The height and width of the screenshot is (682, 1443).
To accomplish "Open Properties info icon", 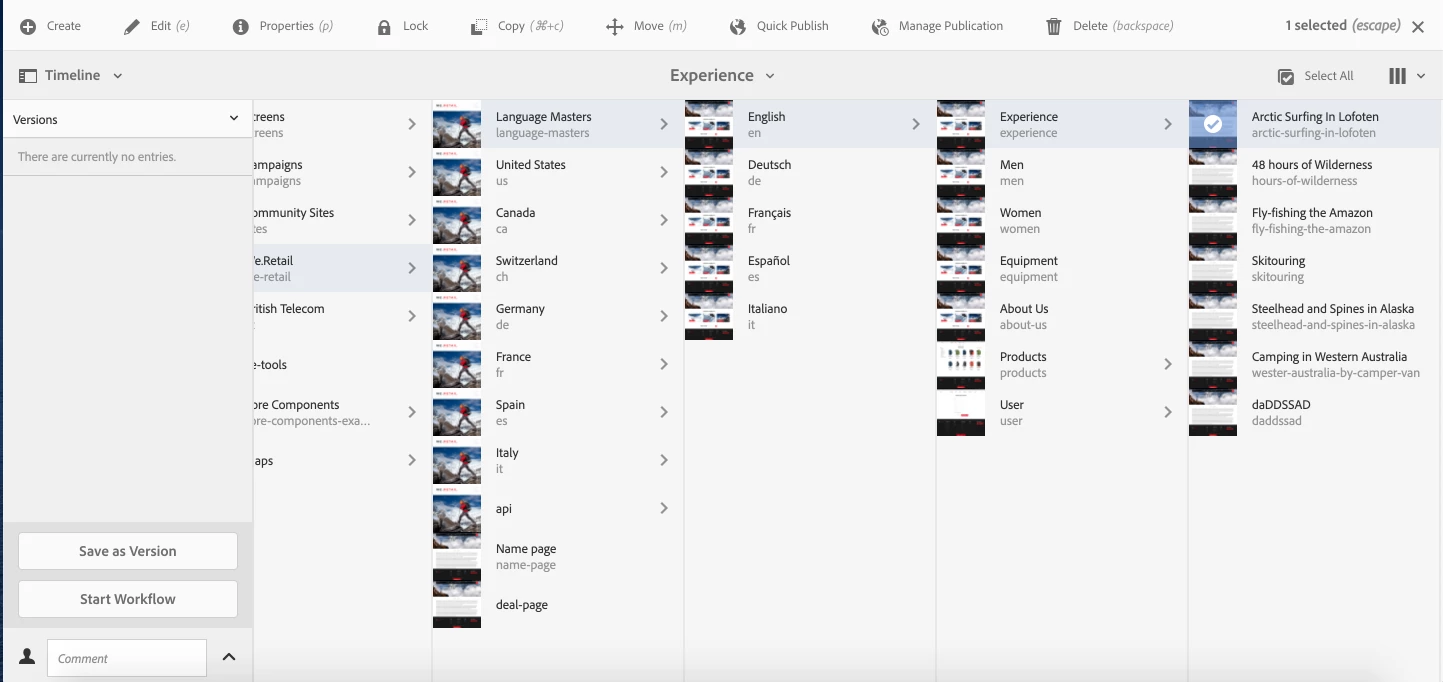I will [x=240, y=26].
